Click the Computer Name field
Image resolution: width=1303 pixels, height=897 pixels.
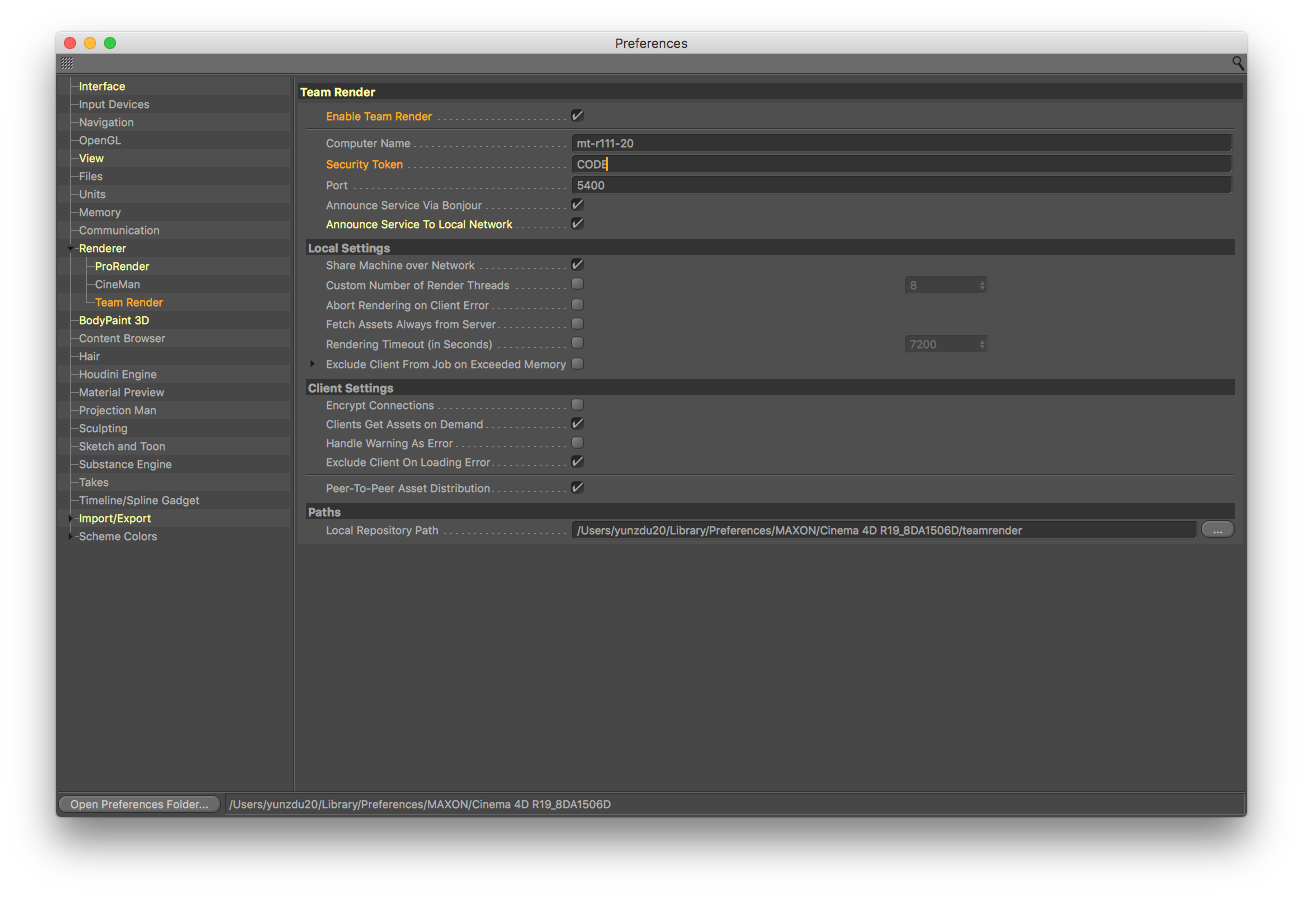pyautogui.click(x=901, y=143)
